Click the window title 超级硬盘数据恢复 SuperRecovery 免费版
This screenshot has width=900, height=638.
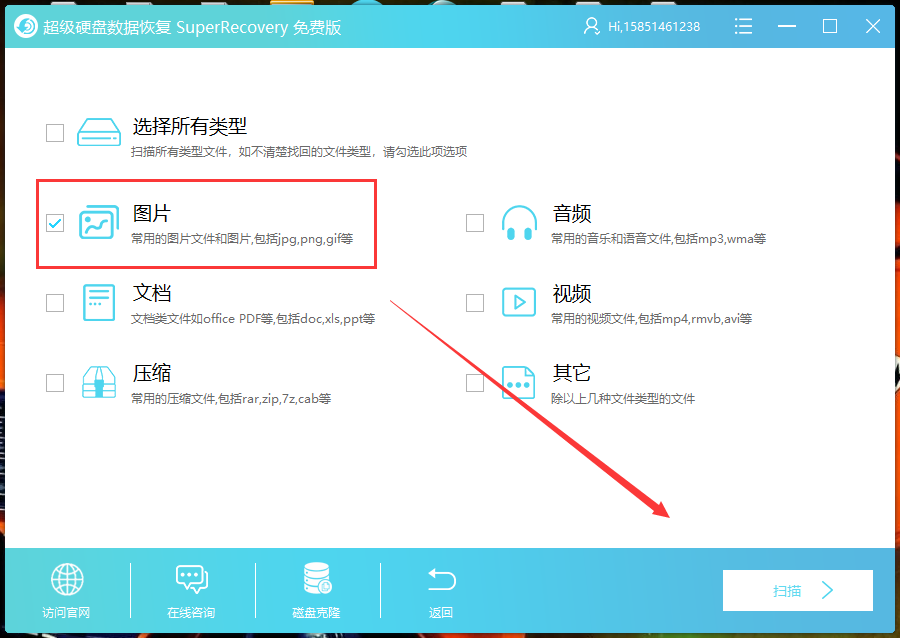point(192,27)
